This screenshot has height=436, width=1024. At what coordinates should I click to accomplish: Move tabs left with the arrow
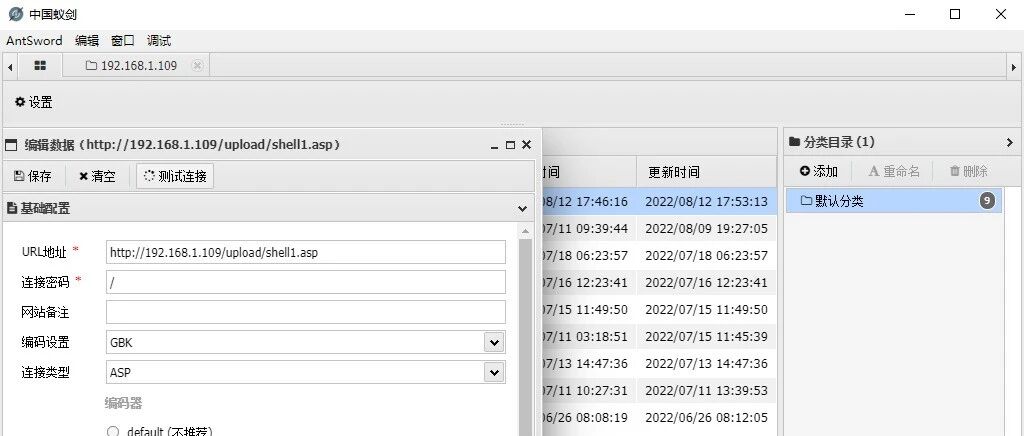pos(10,67)
